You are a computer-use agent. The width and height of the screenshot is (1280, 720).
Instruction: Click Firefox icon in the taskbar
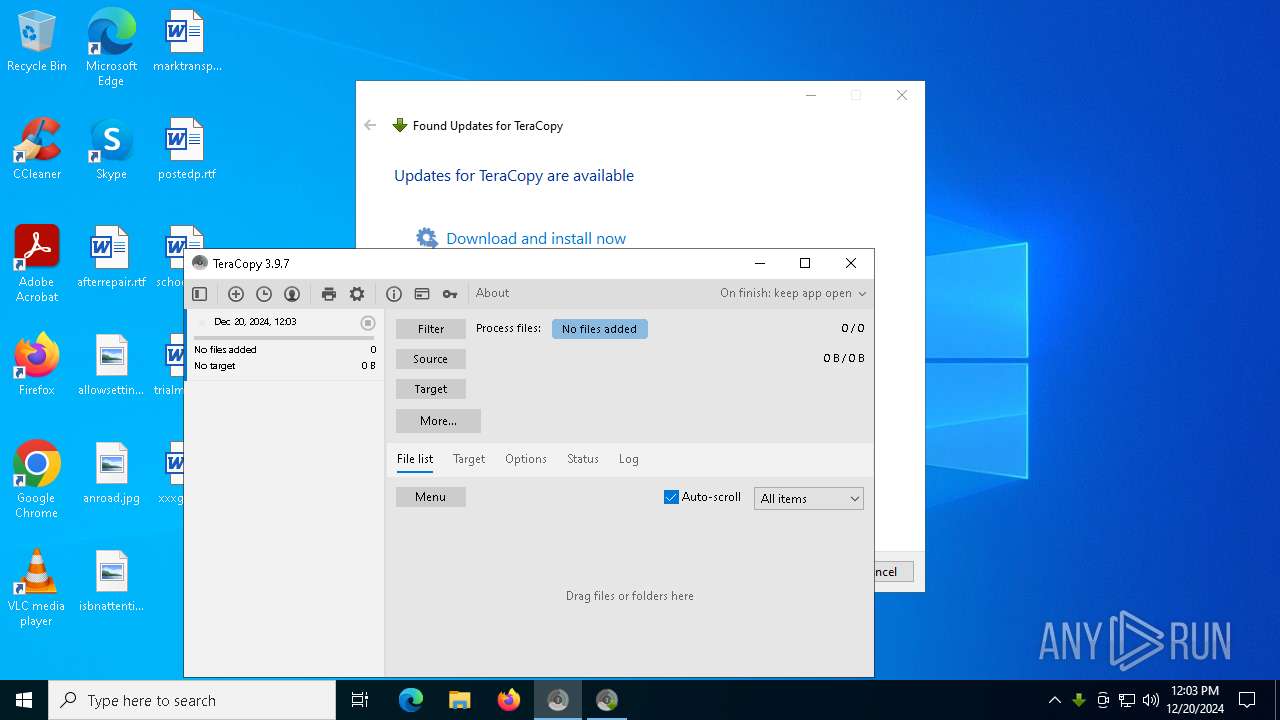[509, 700]
